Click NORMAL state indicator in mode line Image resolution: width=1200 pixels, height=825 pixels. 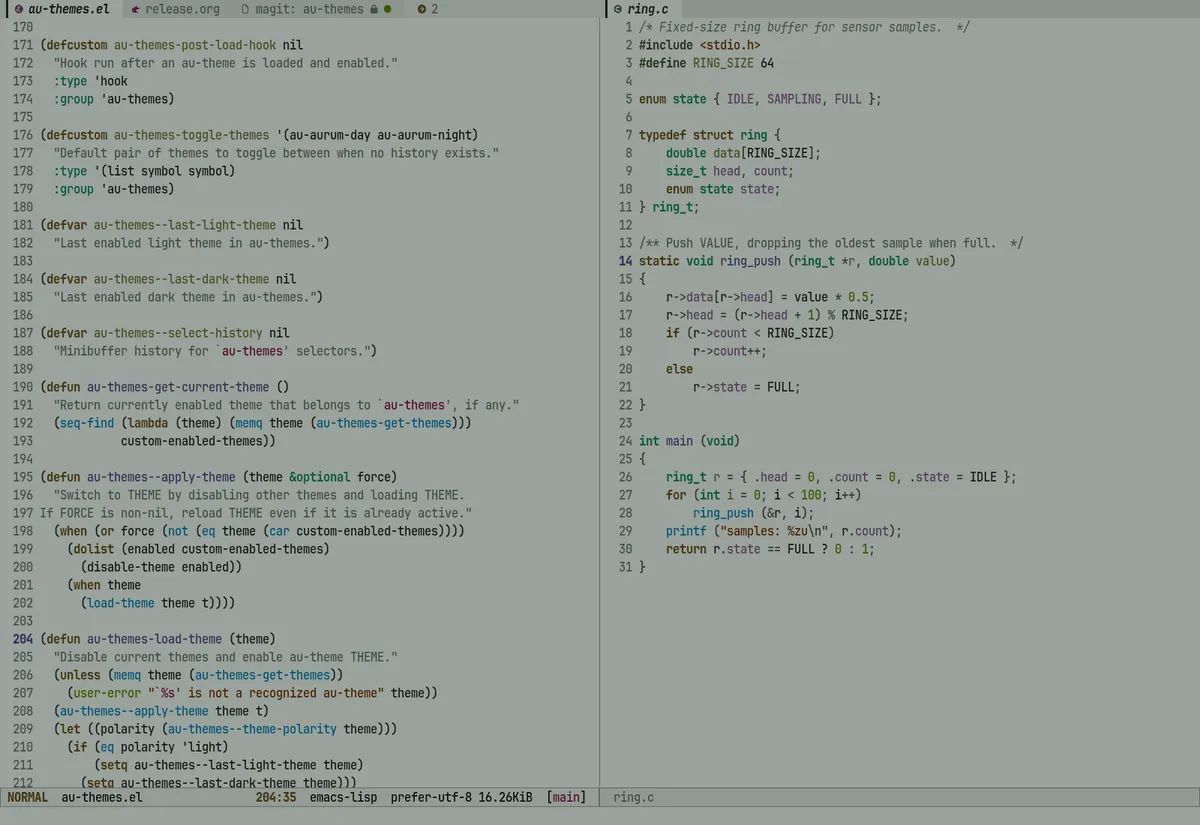pyautogui.click(x=28, y=797)
